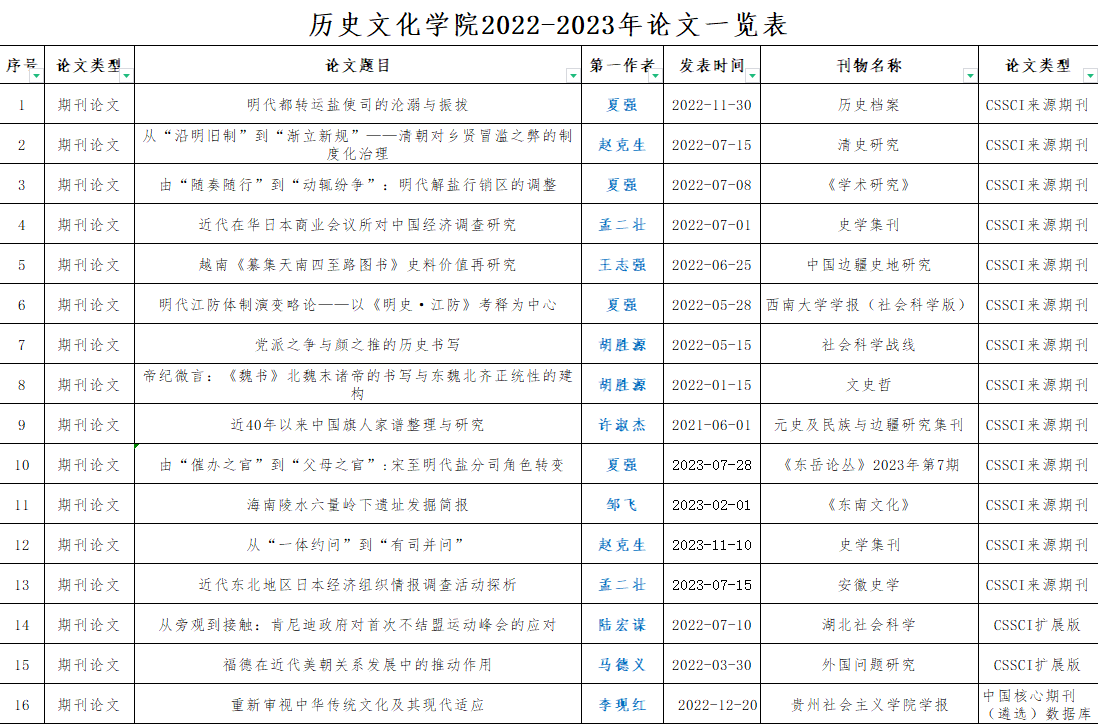Open filter arrow of 论文类型 header after 刊物名称
The image size is (1098, 724).
(1089, 75)
